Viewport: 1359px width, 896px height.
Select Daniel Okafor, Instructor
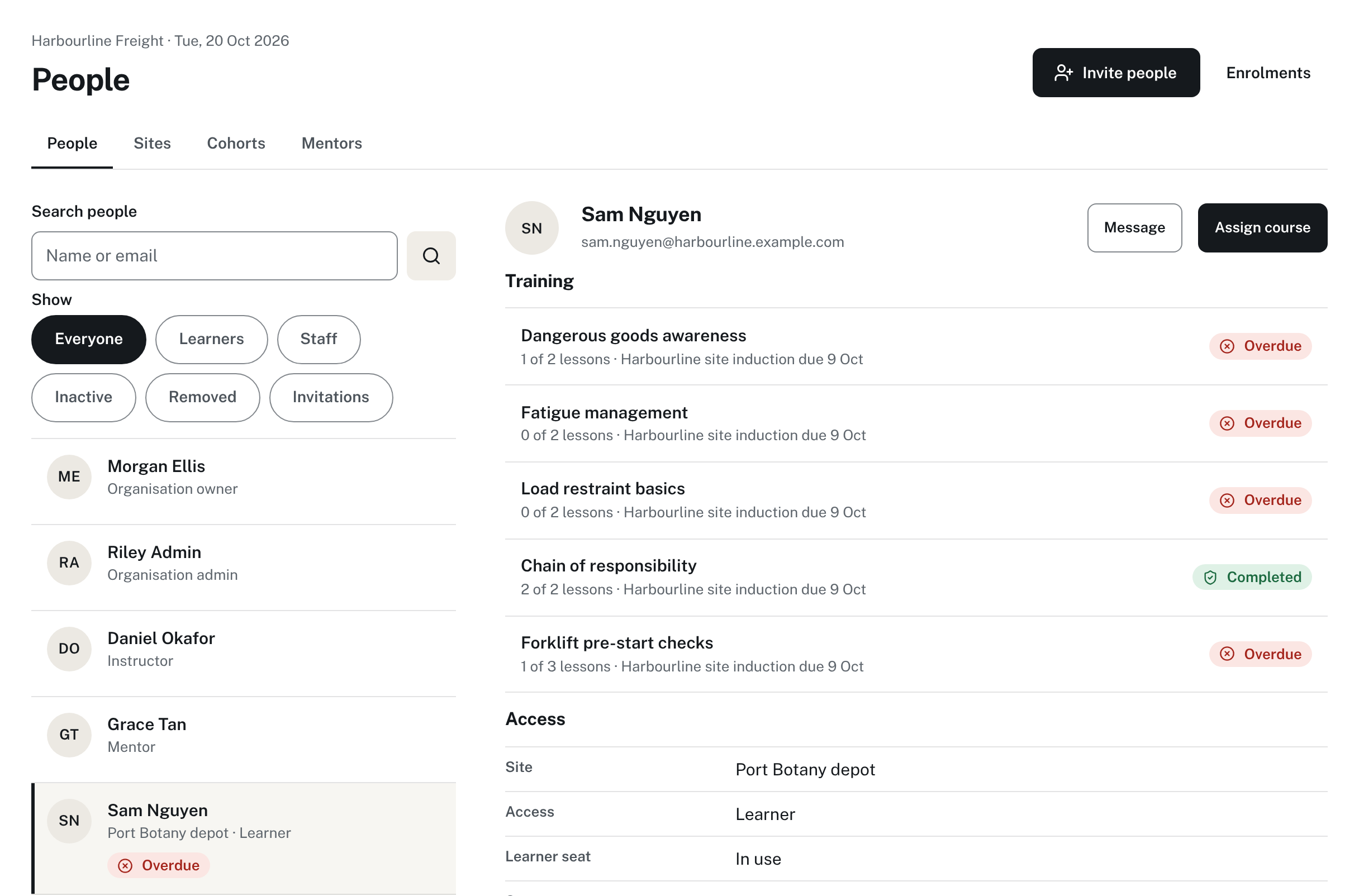[244, 653]
